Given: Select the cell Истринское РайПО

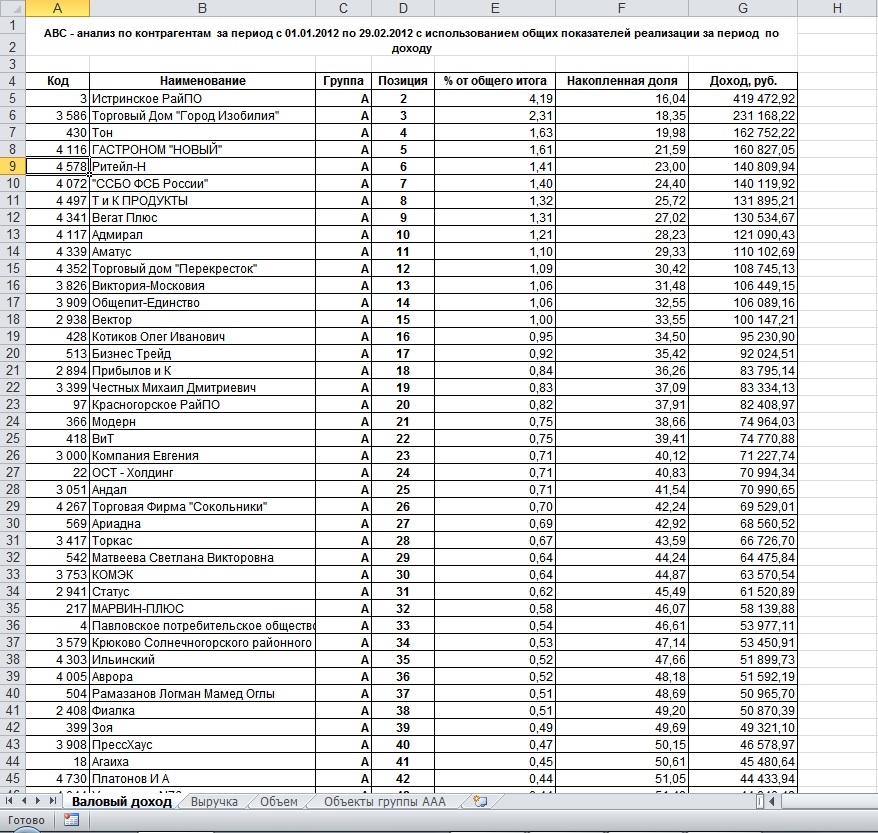Looking at the screenshot, I should click(202, 99).
